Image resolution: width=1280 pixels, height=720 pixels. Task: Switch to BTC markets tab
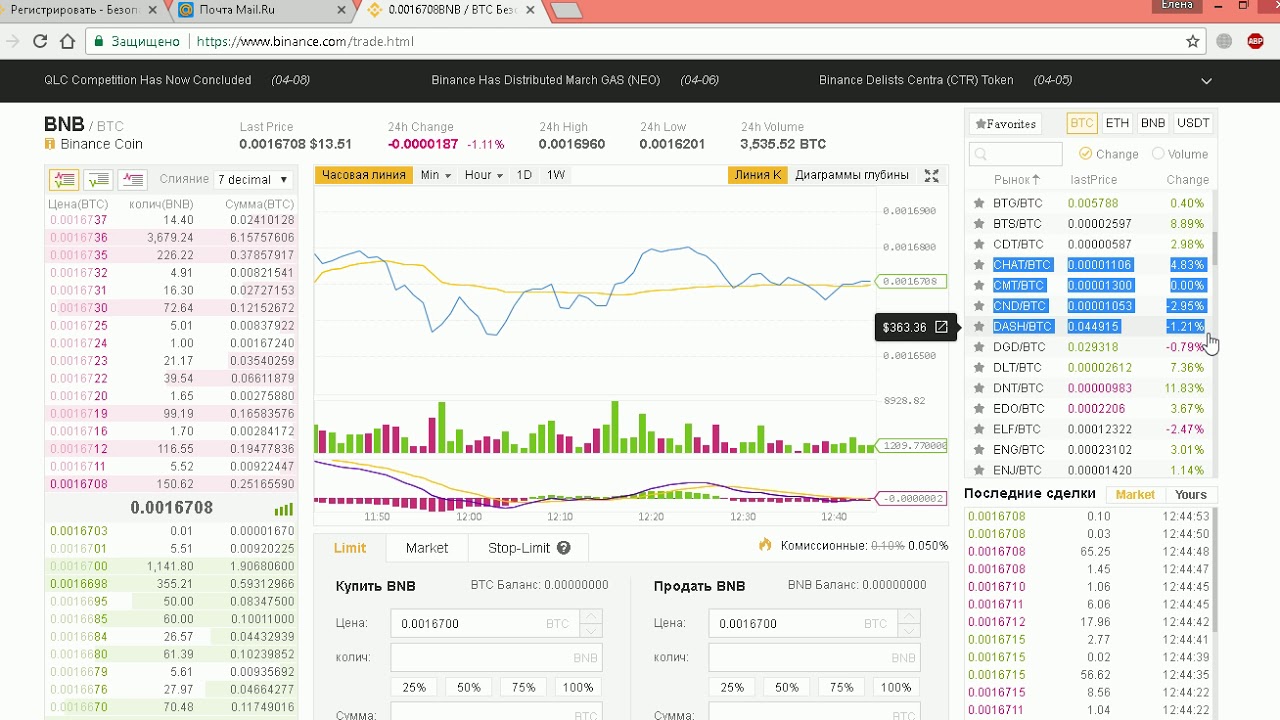[1081, 123]
